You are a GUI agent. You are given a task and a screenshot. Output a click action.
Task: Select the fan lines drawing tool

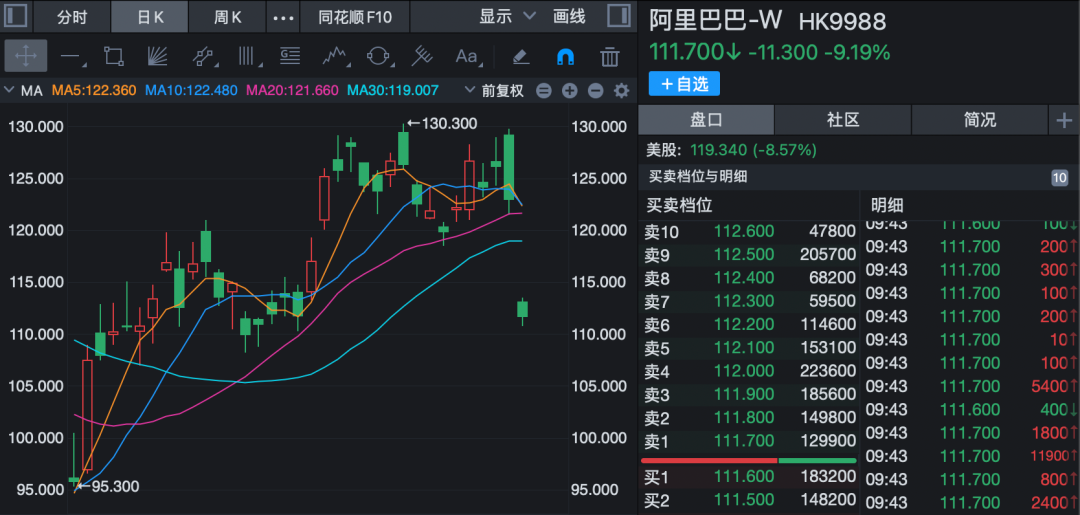(158, 56)
